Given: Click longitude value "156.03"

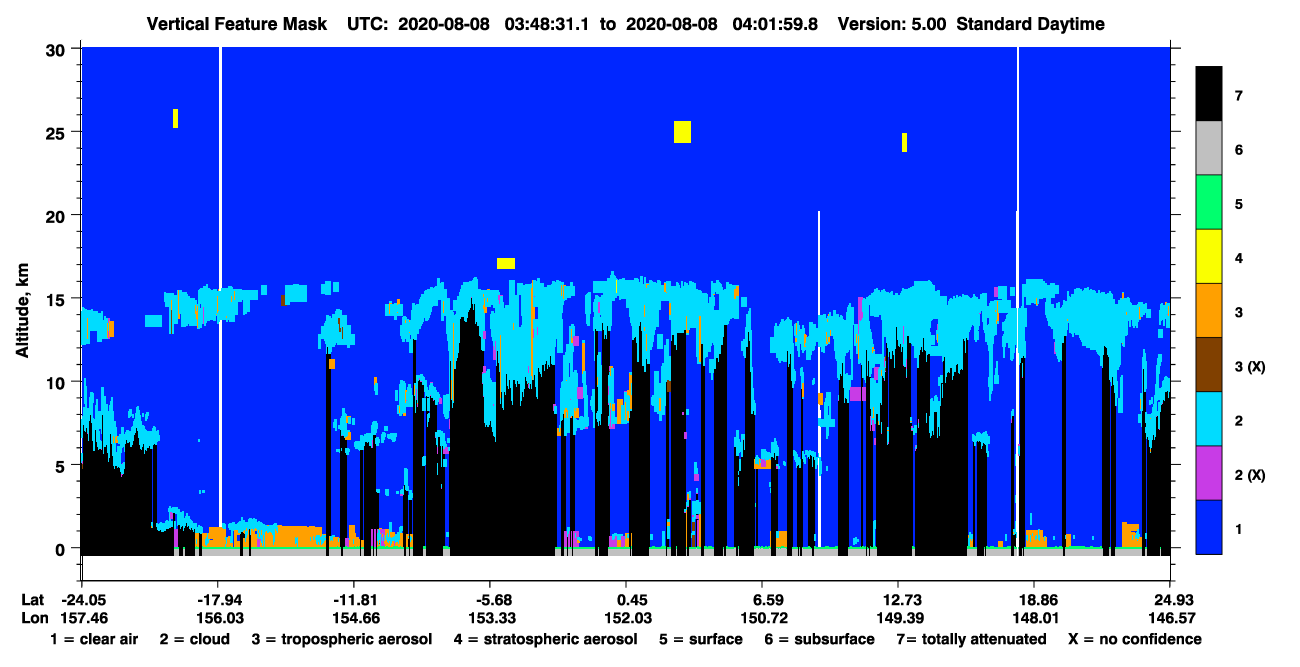Looking at the screenshot, I should point(218,618).
